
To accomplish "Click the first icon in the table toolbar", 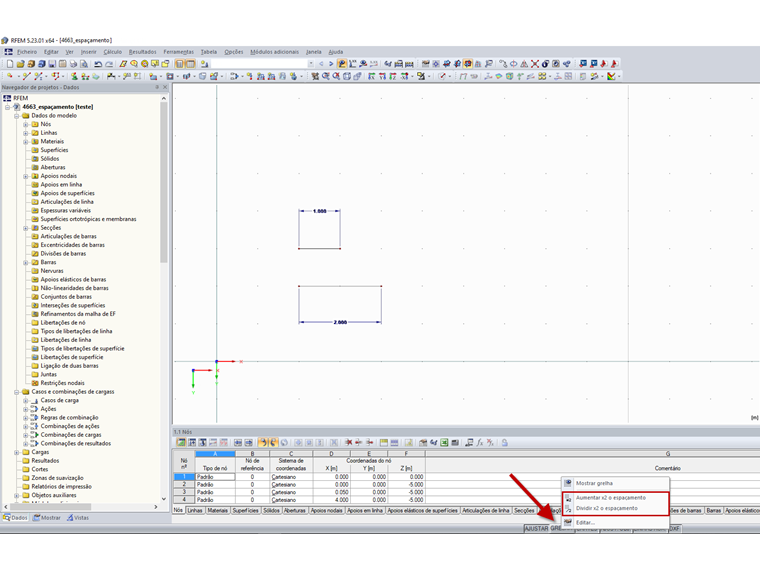I will click(181, 443).
